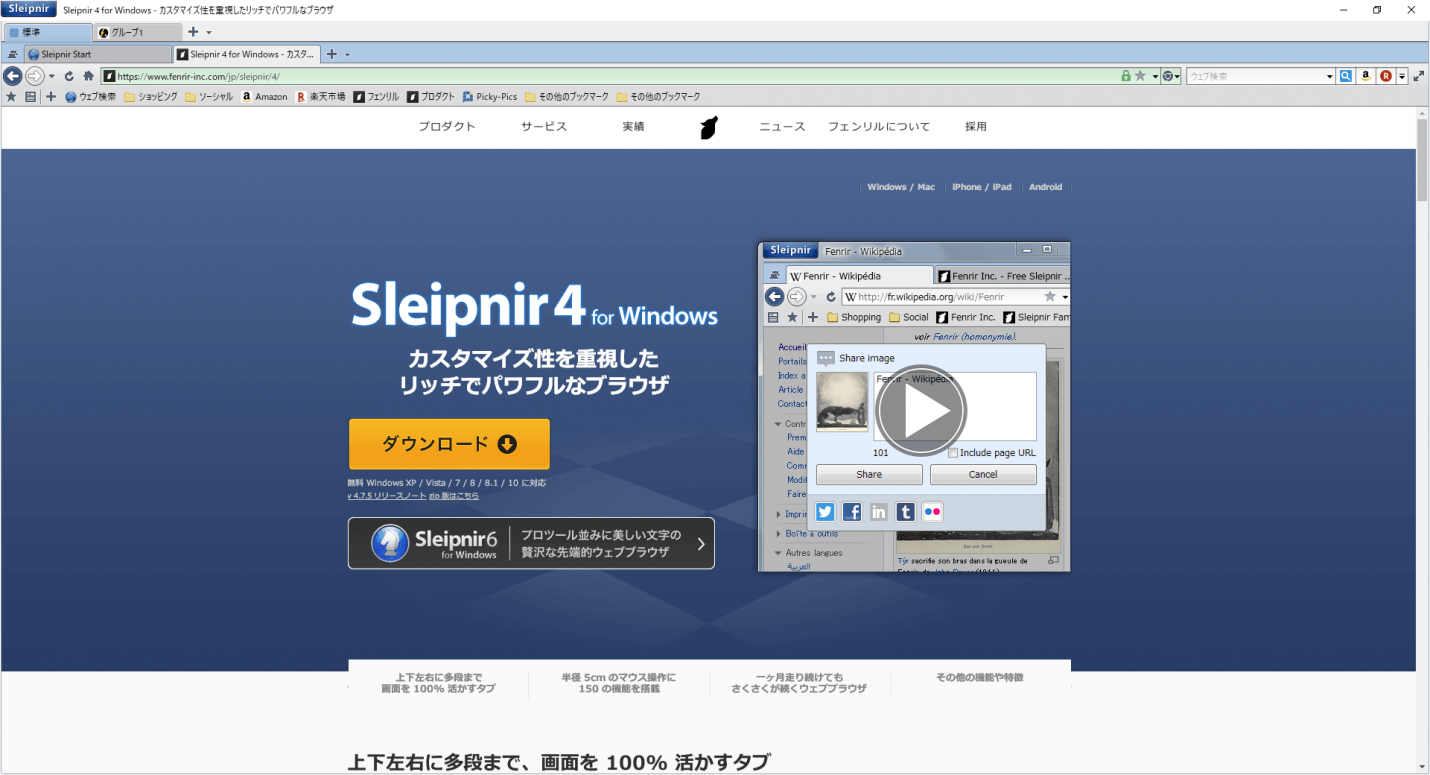Search with the Amazon engine icon in search bar
The image size is (1430, 775).
tap(1365, 76)
